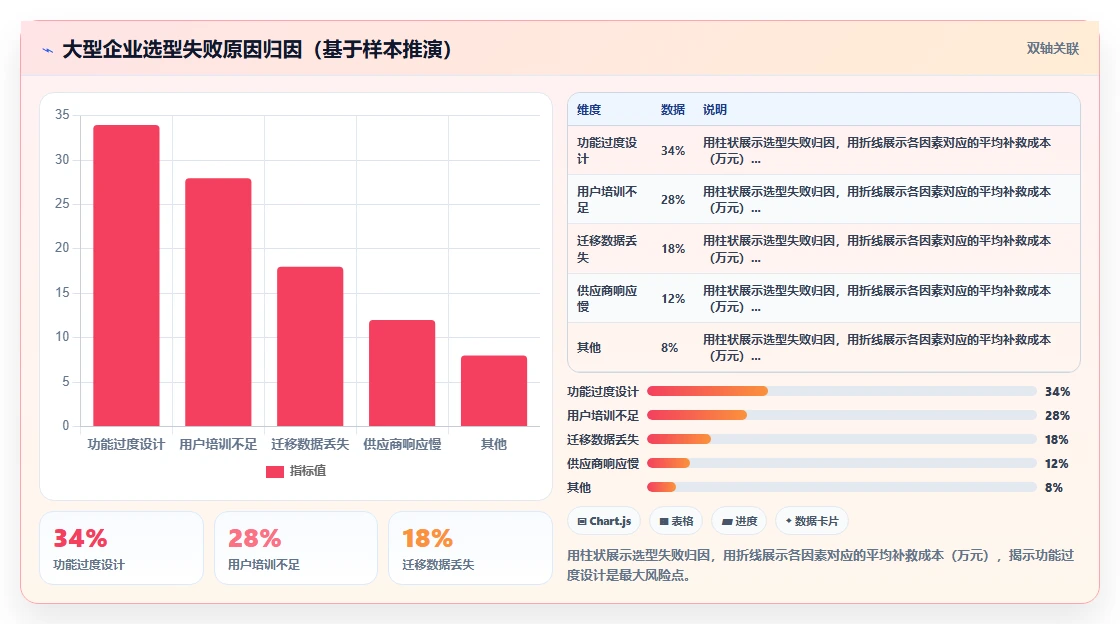Click 功能过度设计 in the table's 维度 column
Screen dimensions: 1120x624
607,151
